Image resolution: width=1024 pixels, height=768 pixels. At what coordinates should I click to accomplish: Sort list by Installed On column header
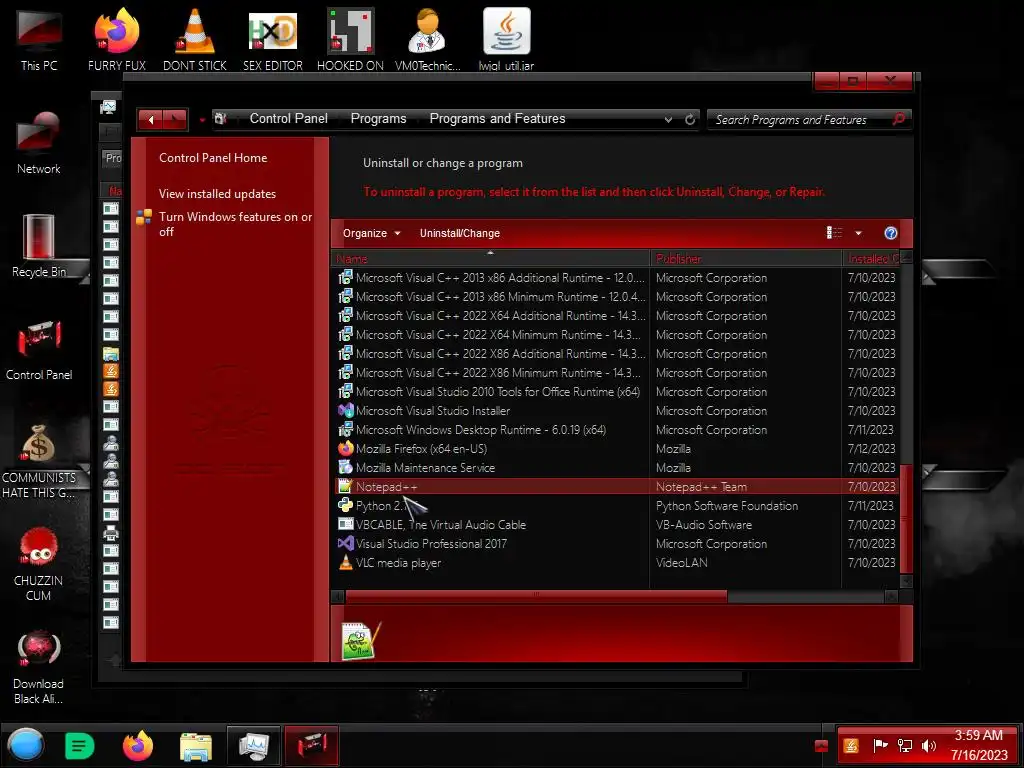(871, 259)
